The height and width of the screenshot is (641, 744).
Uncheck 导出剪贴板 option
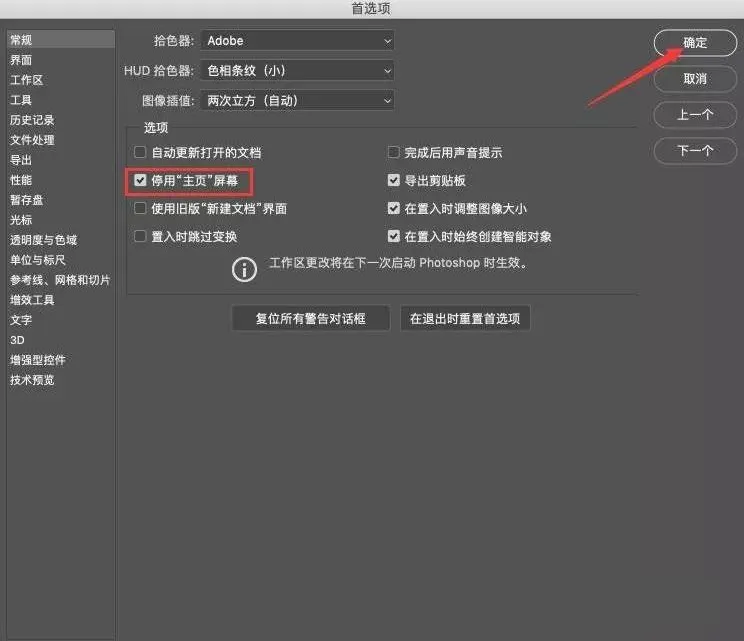click(x=393, y=180)
